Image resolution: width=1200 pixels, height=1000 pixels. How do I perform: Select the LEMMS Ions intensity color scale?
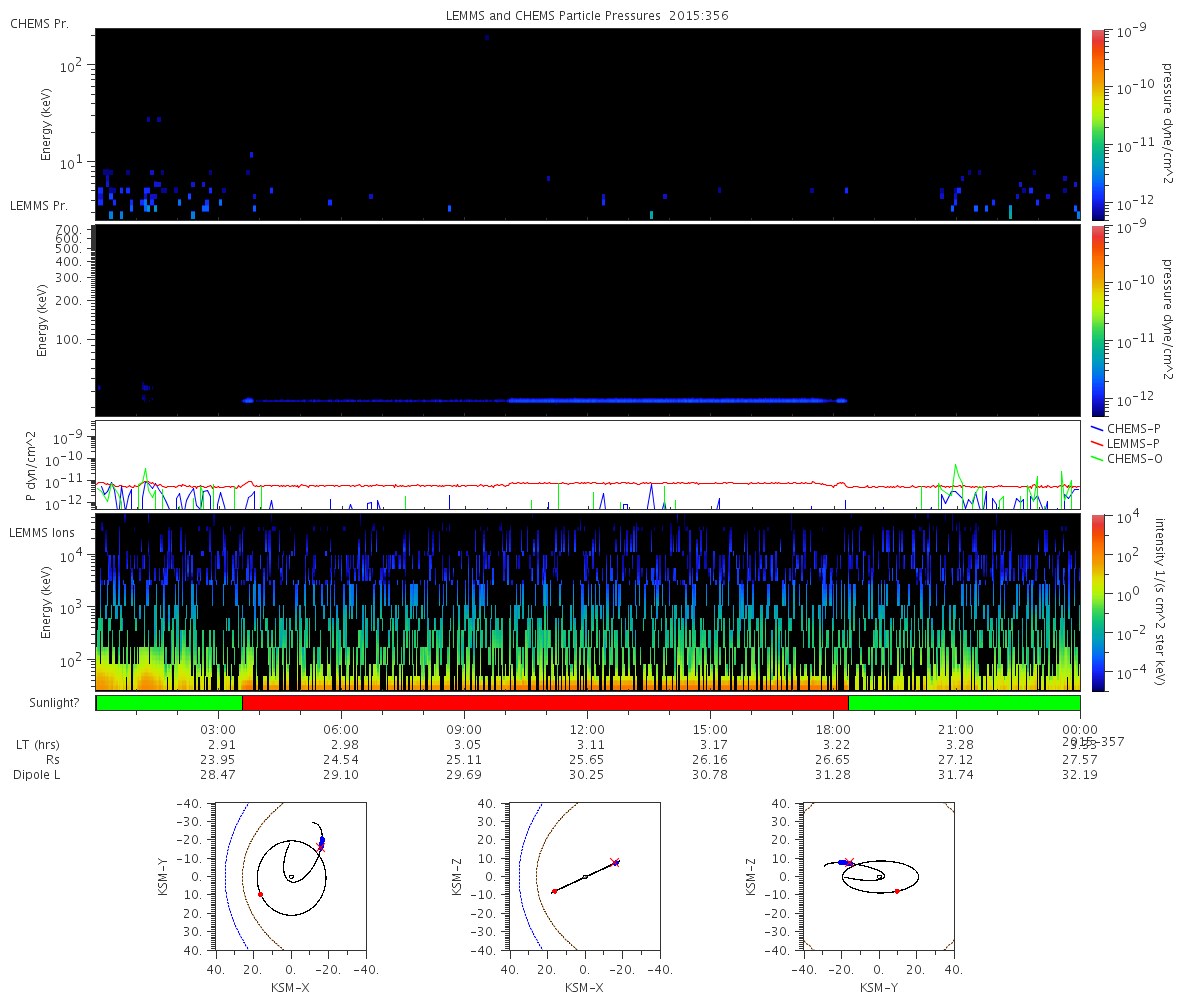pyautogui.click(x=1098, y=602)
